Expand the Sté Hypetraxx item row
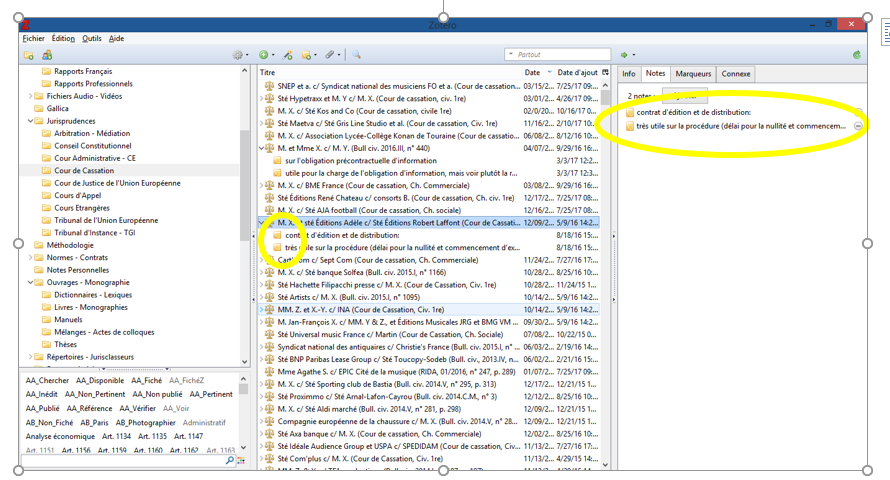Viewport: 890px width, 480px height. coord(262,99)
